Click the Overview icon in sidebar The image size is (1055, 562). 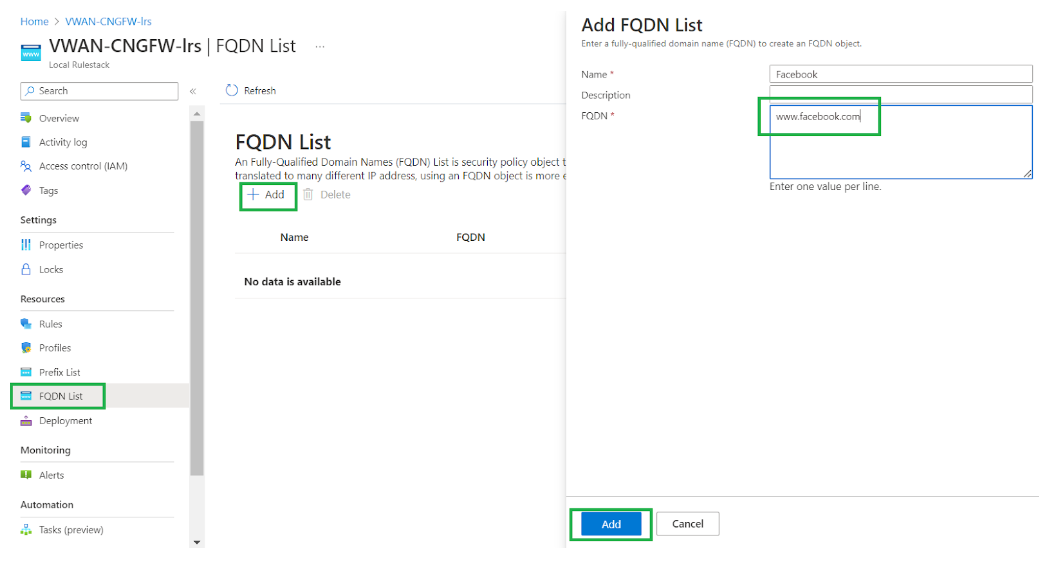tap(26, 118)
